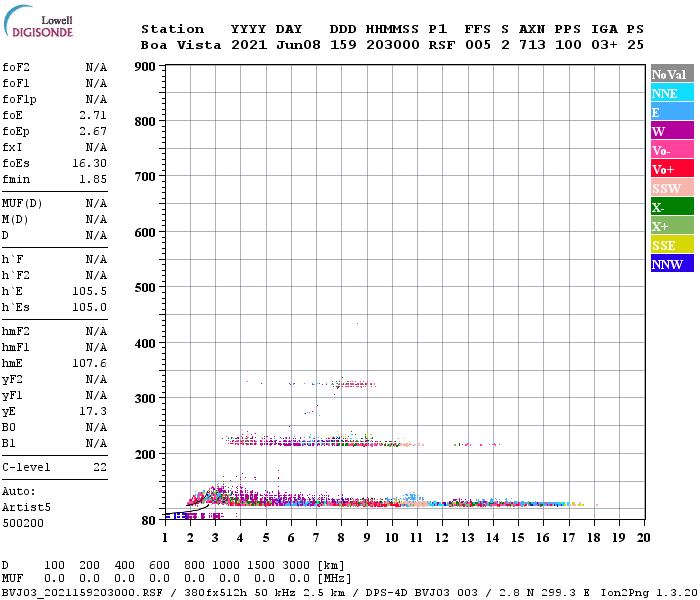Click the hmE value 107.6

tap(90, 363)
